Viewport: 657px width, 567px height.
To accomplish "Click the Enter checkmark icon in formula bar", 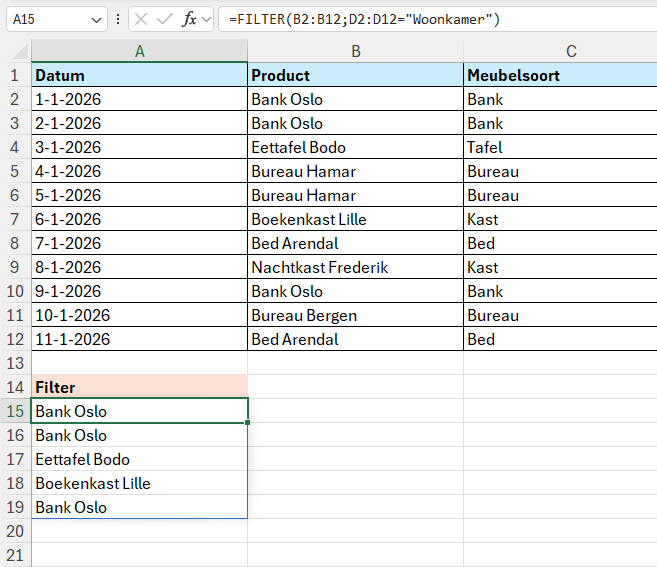I will (165, 20).
